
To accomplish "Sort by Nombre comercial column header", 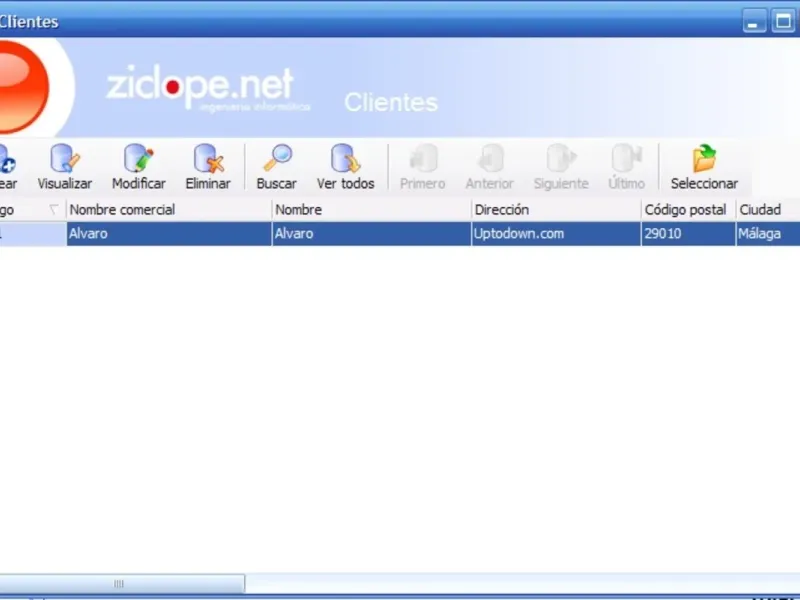I will click(169, 210).
